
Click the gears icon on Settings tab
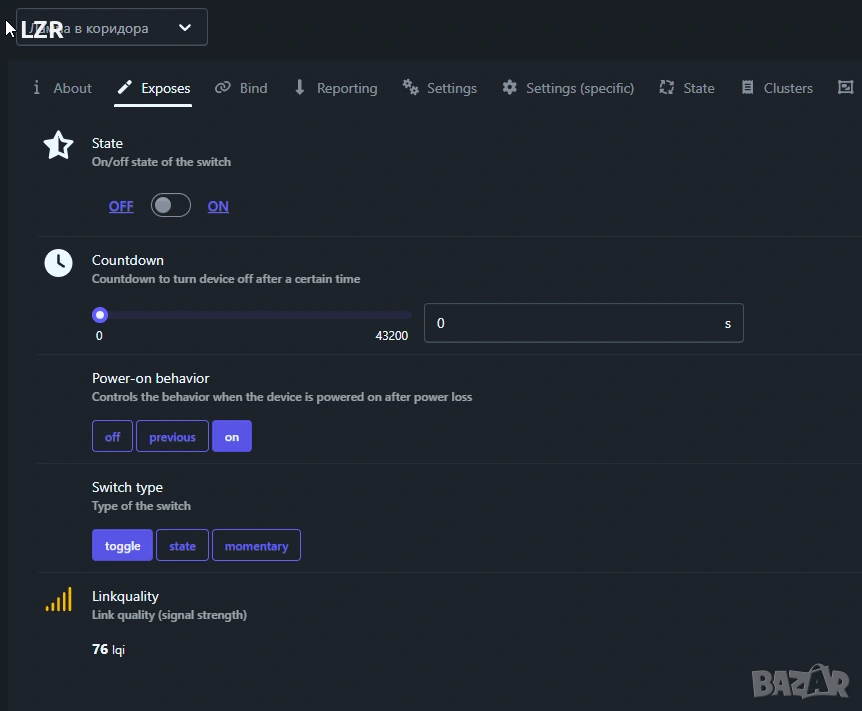pyautogui.click(x=410, y=88)
